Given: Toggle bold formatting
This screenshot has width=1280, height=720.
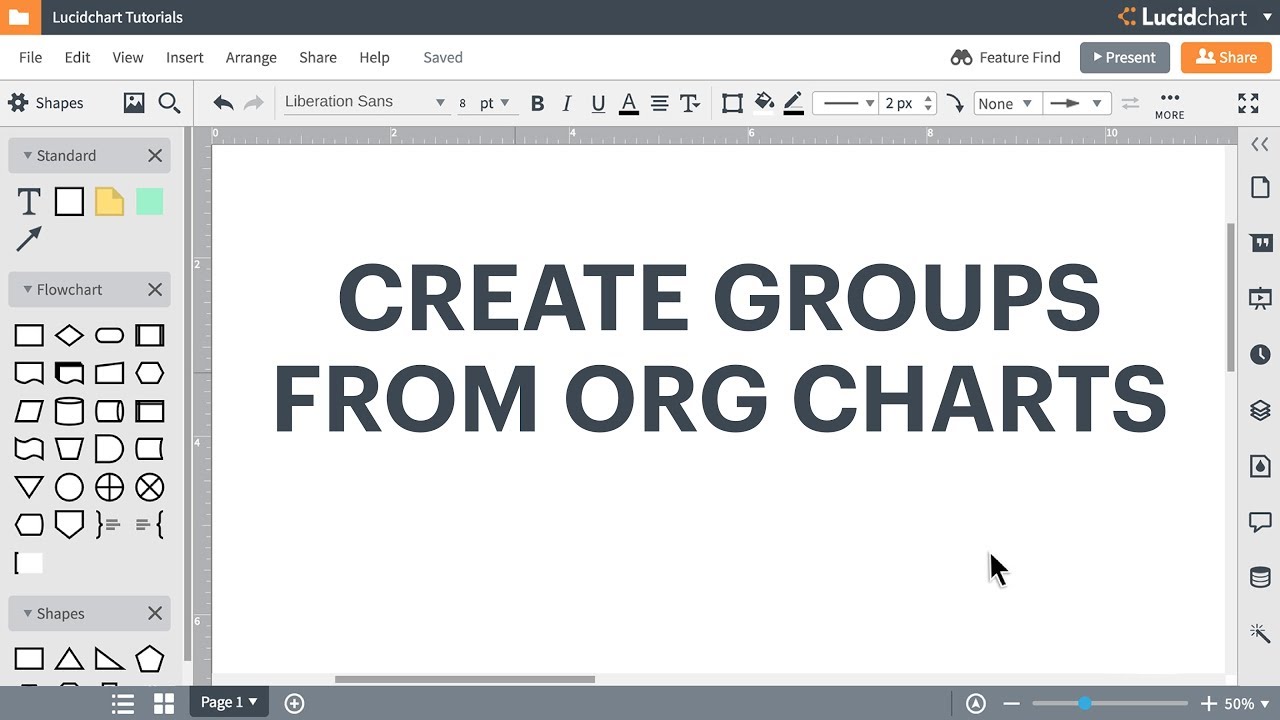Looking at the screenshot, I should 537,103.
